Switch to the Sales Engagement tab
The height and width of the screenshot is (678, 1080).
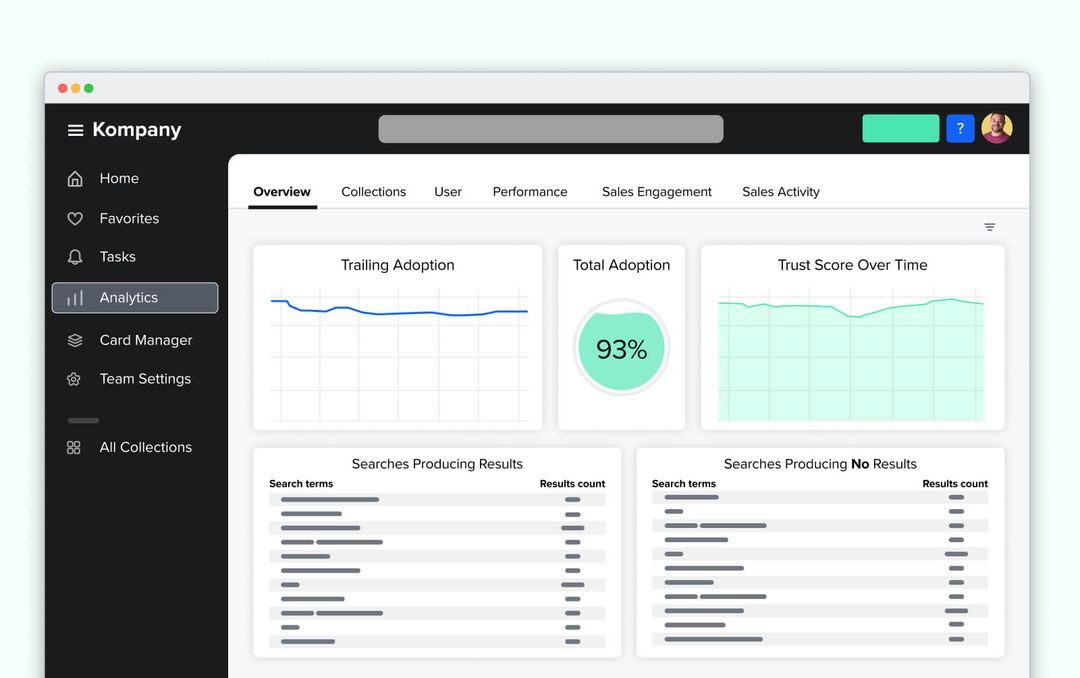tap(656, 192)
